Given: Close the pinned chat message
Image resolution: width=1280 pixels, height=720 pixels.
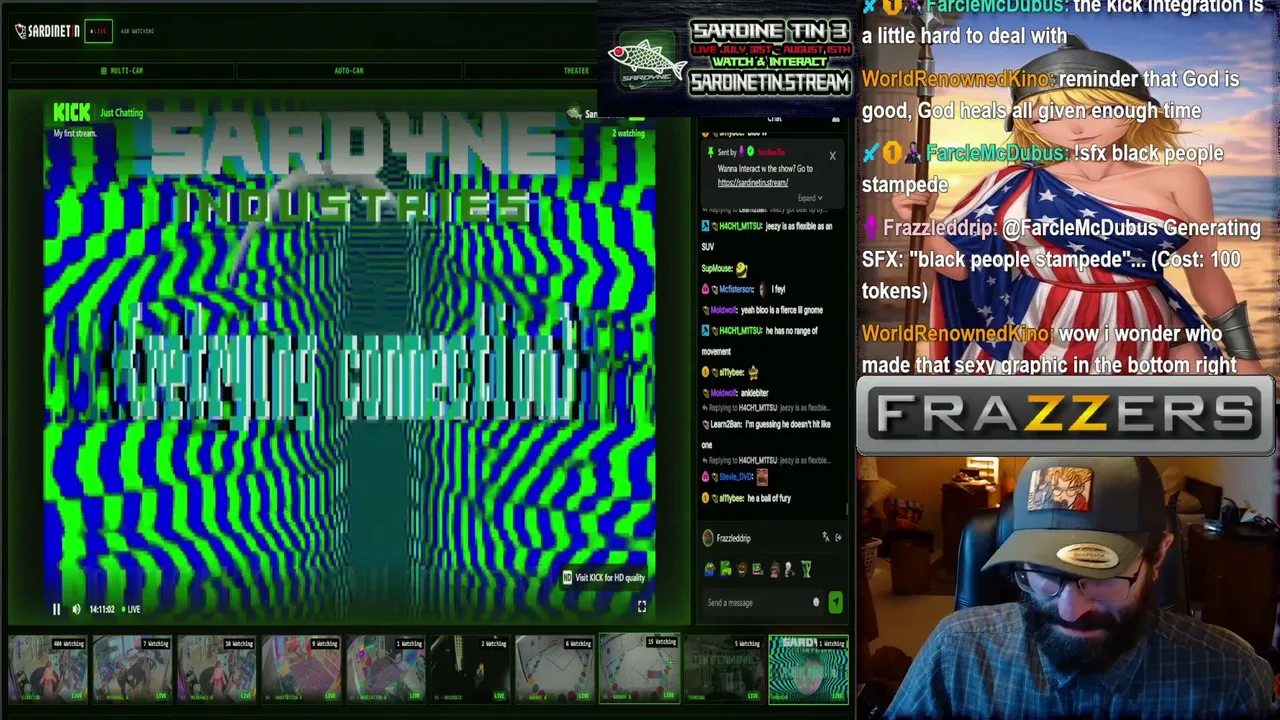Looking at the screenshot, I should point(832,155).
